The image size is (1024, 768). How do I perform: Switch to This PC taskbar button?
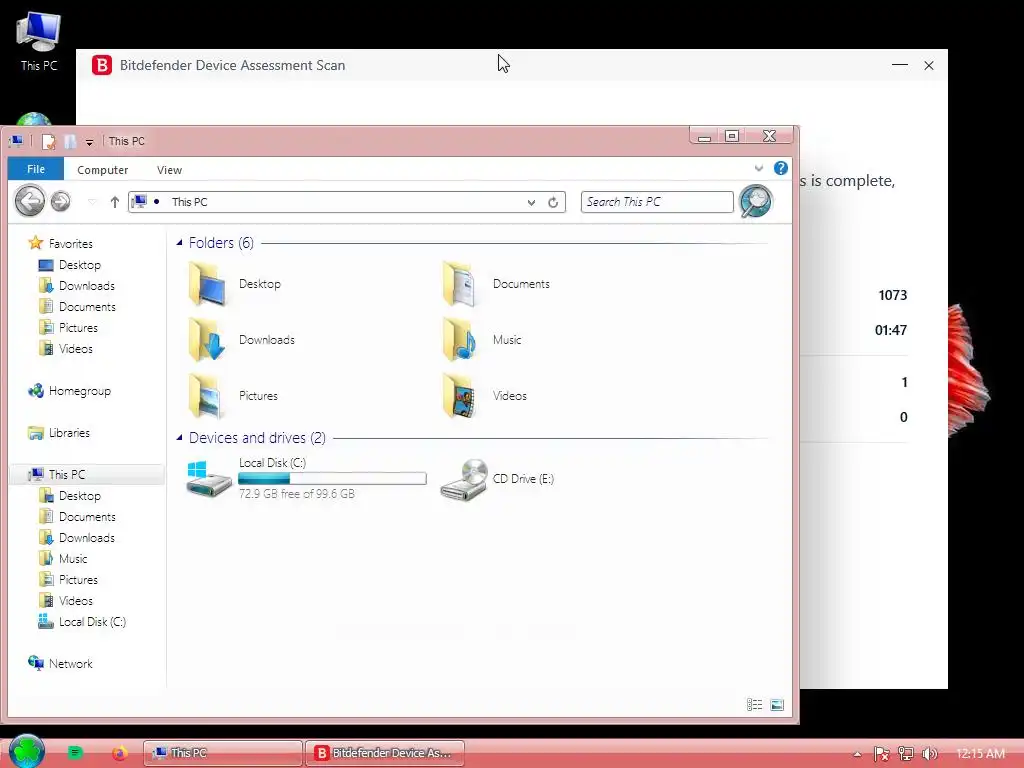pos(223,753)
